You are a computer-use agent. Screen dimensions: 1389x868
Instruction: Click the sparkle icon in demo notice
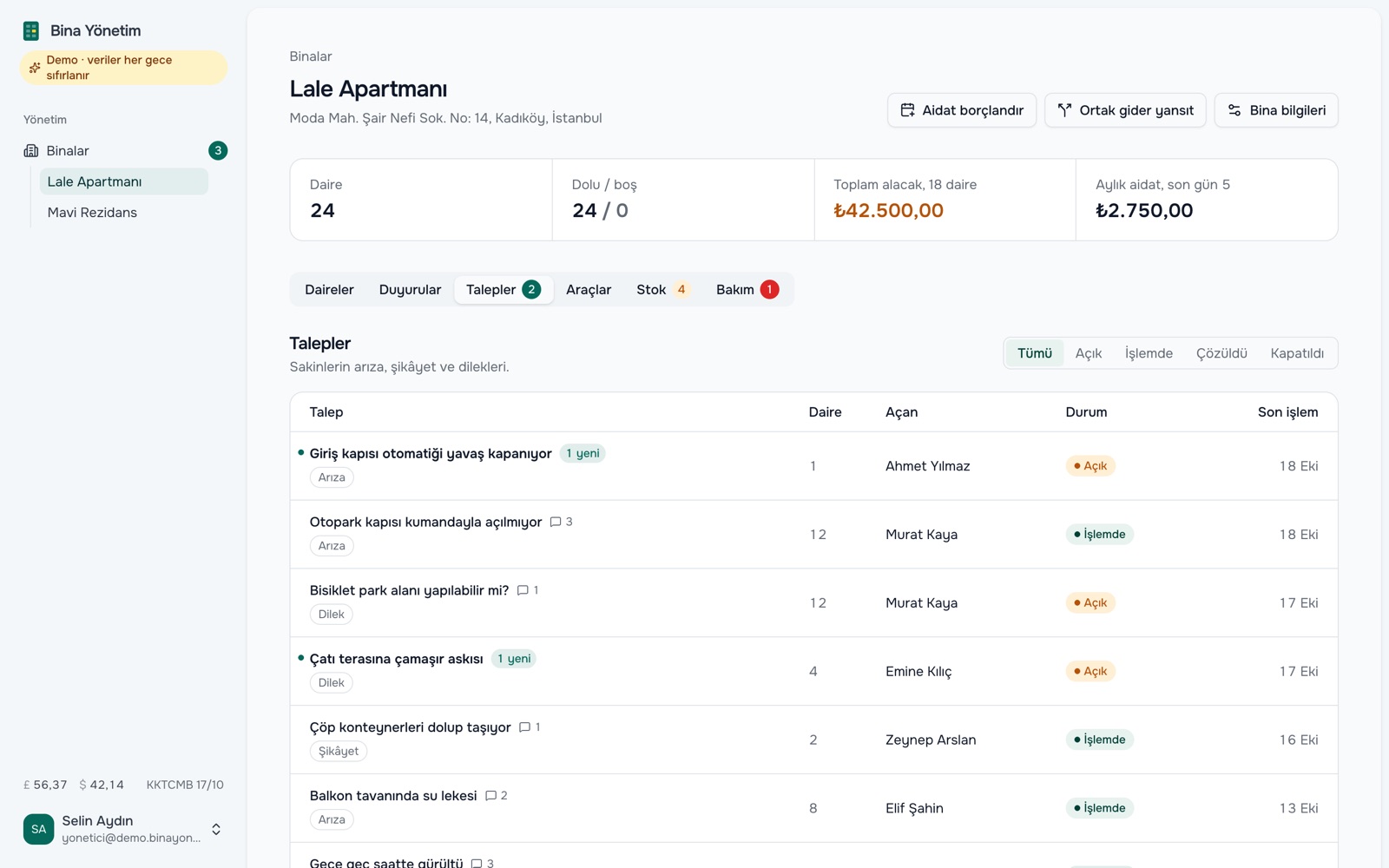[x=35, y=68]
